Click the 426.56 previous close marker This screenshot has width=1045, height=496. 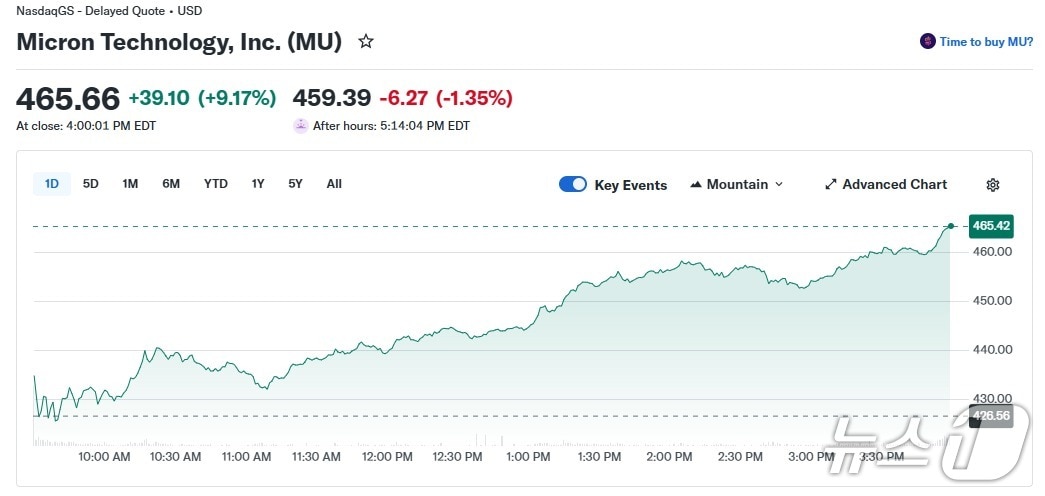tap(992, 416)
